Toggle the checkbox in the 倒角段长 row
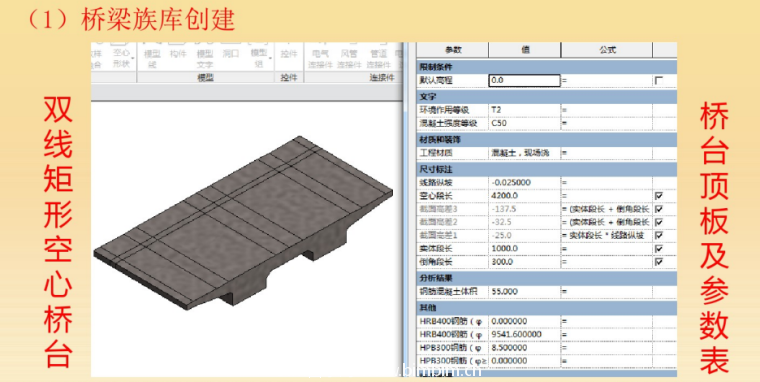 [659, 261]
